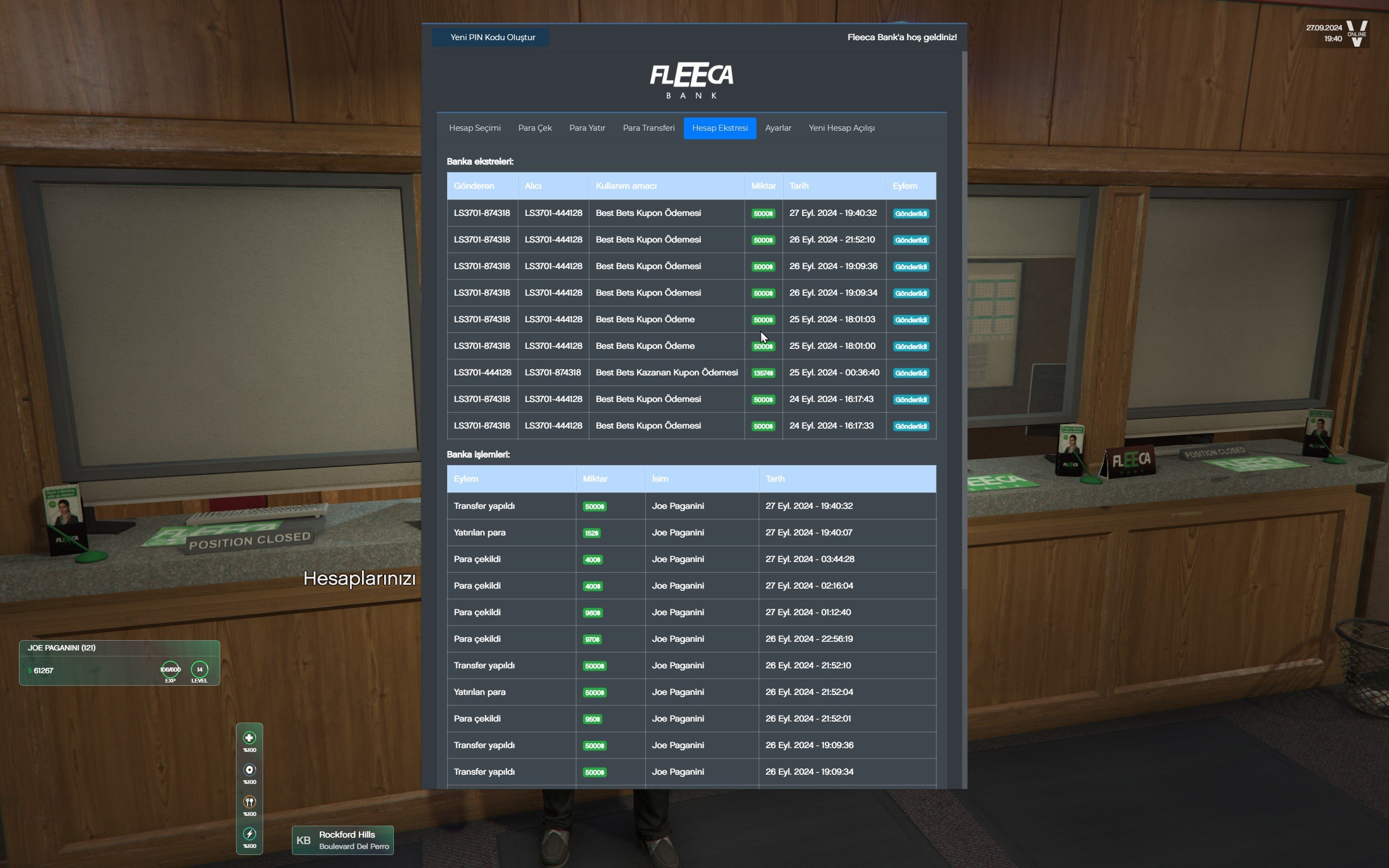1389x868 pixels.
Task: Click the Gönderildi badge on 27 Eyl. row
Action: (911, 214)
